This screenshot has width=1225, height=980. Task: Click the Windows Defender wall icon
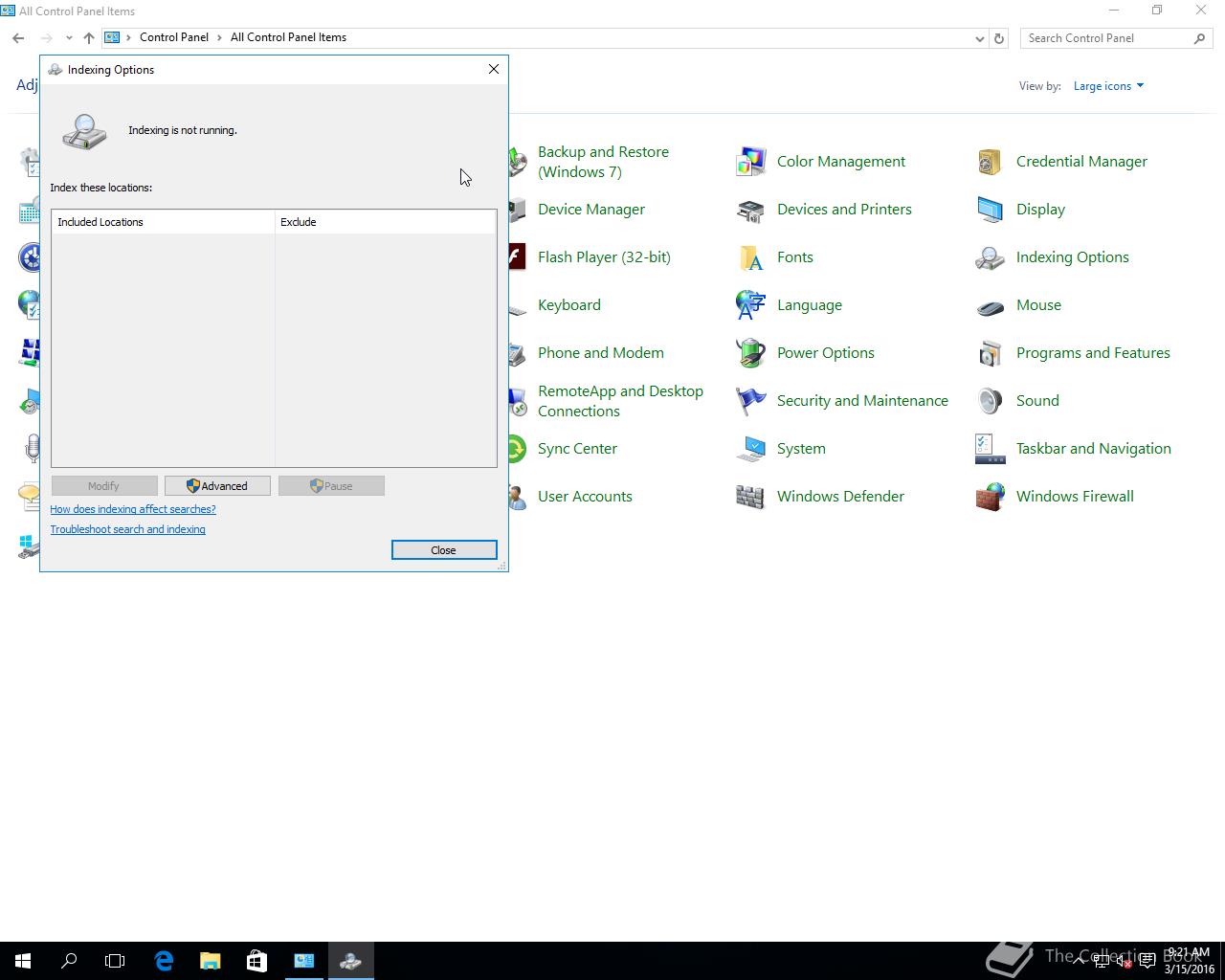750,497
